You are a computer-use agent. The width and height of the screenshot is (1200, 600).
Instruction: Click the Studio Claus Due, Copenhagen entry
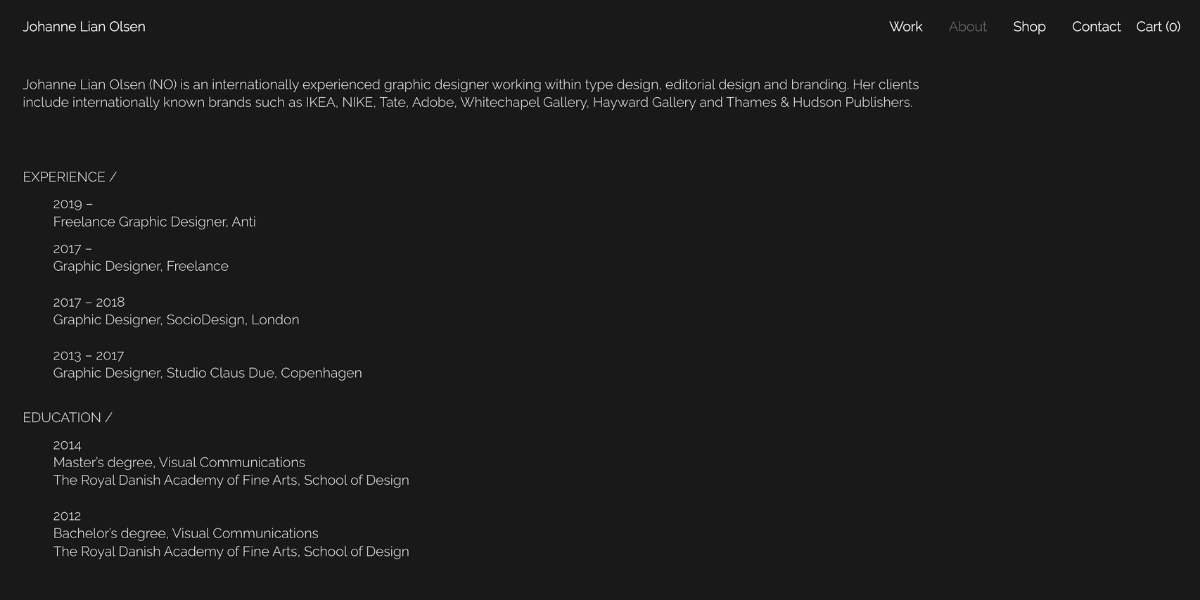pos(208,373)
